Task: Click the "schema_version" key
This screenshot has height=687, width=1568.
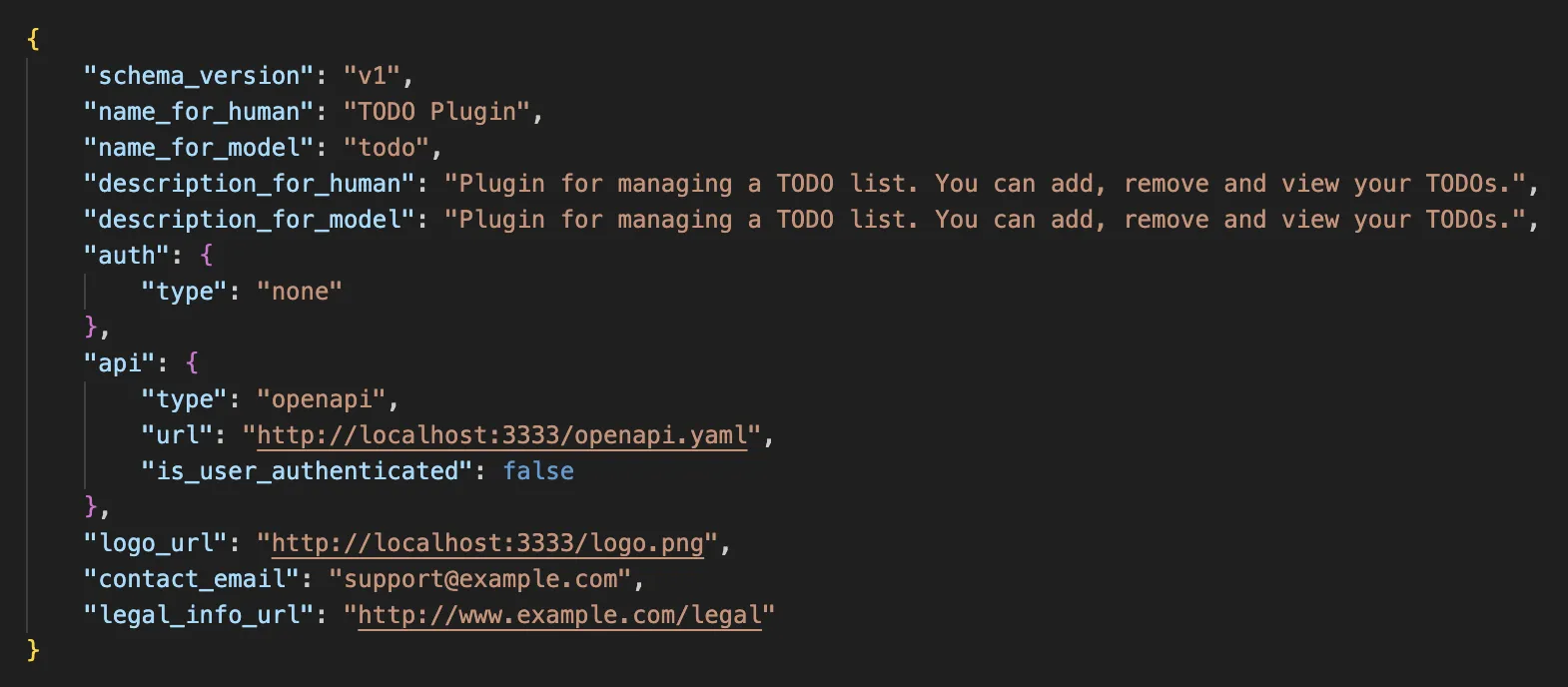Action: coord(199,76)
